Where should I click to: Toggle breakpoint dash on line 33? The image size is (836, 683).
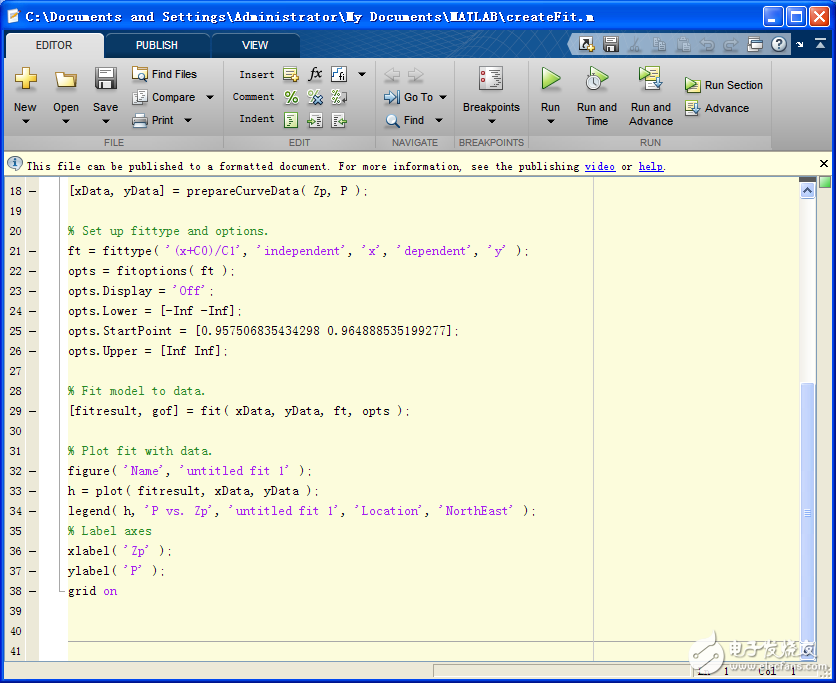point(32,491)
